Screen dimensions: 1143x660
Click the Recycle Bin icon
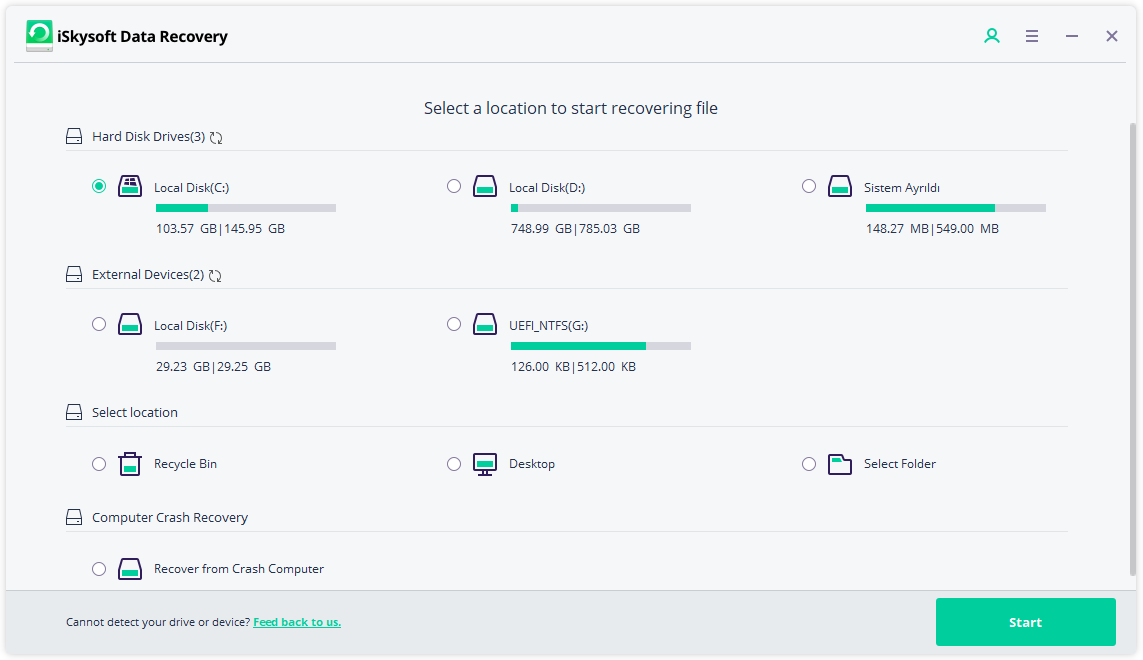[x=130, y=463]
